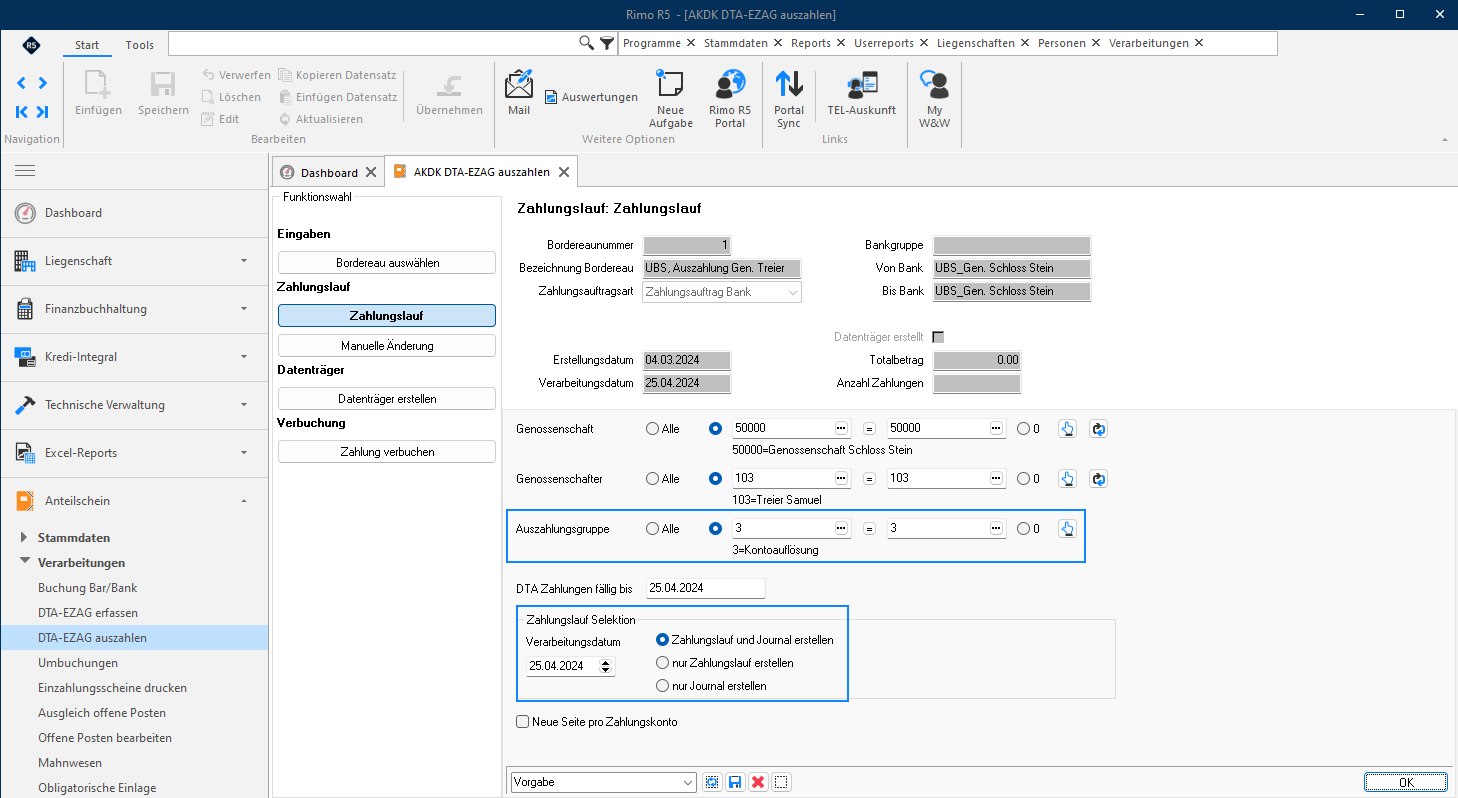Click the refresh icon in Genossenschaft row

point(1099,428)
